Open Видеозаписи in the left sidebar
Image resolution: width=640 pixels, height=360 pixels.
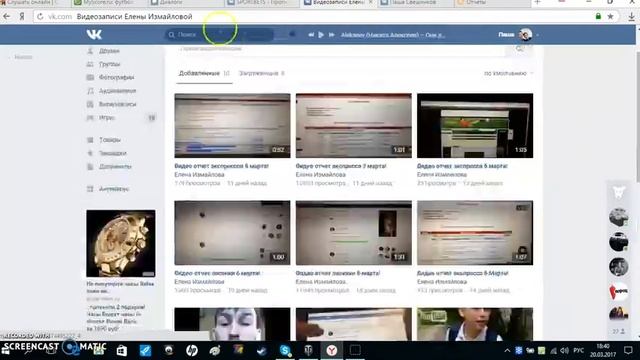point(118,104)
